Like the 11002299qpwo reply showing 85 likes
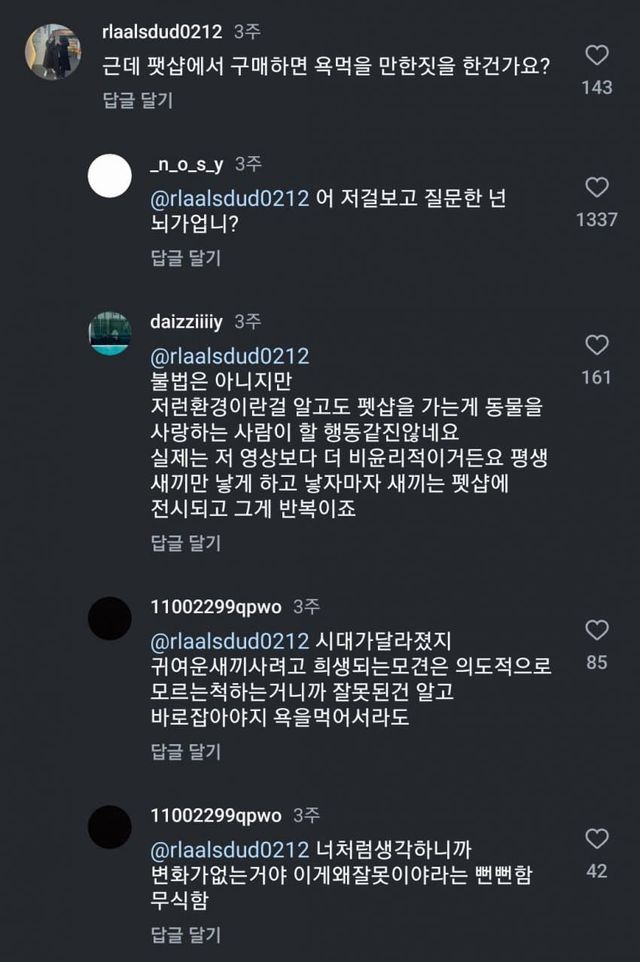 click(597, 630)
